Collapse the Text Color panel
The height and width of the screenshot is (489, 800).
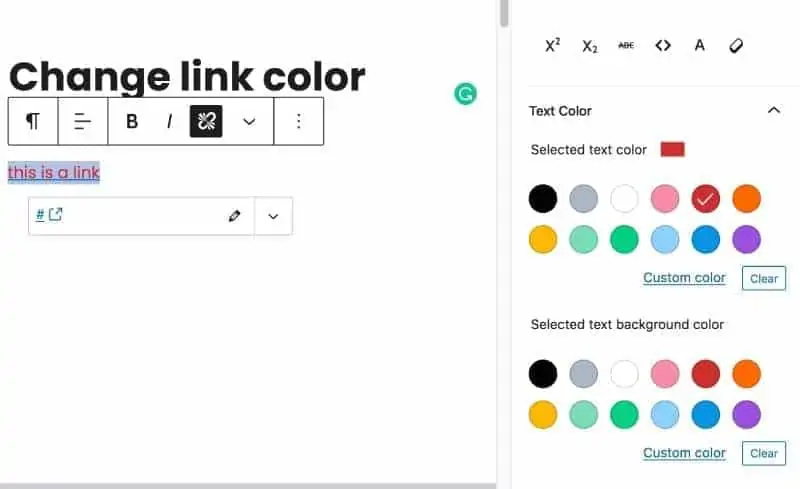tap(773, 111)
